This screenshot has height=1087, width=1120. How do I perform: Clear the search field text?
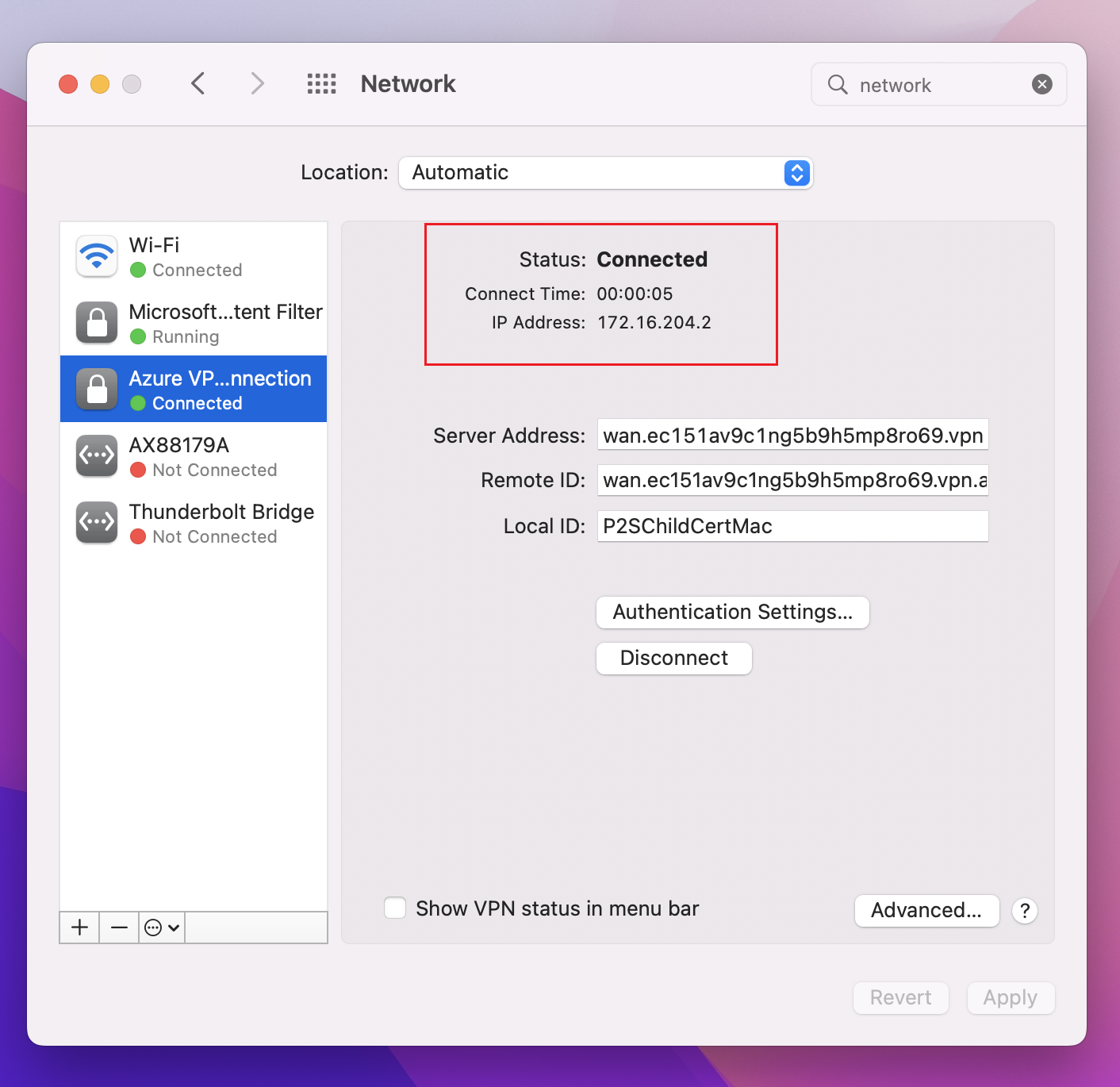1042,84
